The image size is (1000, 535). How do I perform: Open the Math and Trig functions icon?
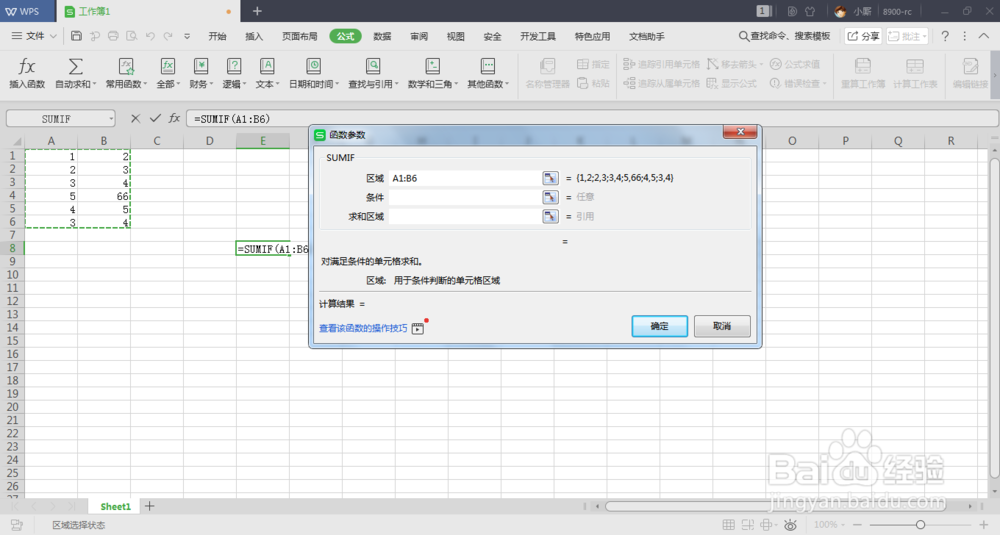point(432,66)
